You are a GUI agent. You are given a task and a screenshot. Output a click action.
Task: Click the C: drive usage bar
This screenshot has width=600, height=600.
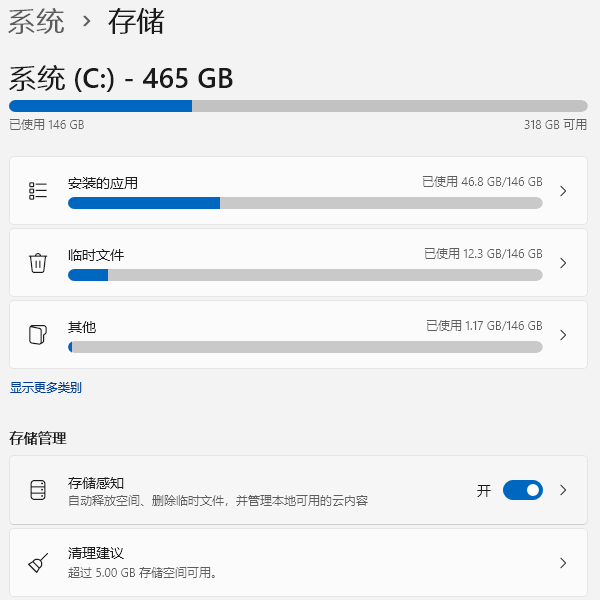(298, 106)
